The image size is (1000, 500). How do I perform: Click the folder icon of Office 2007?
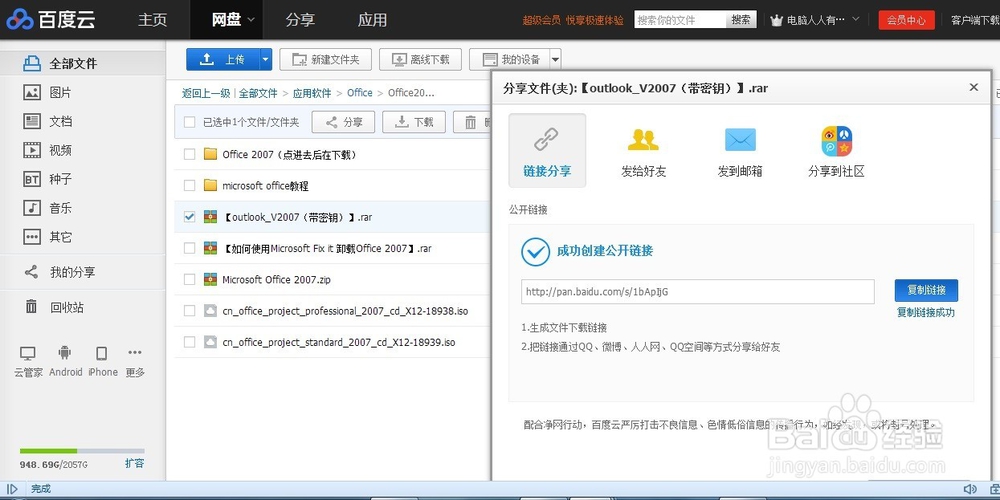[210, 154]
